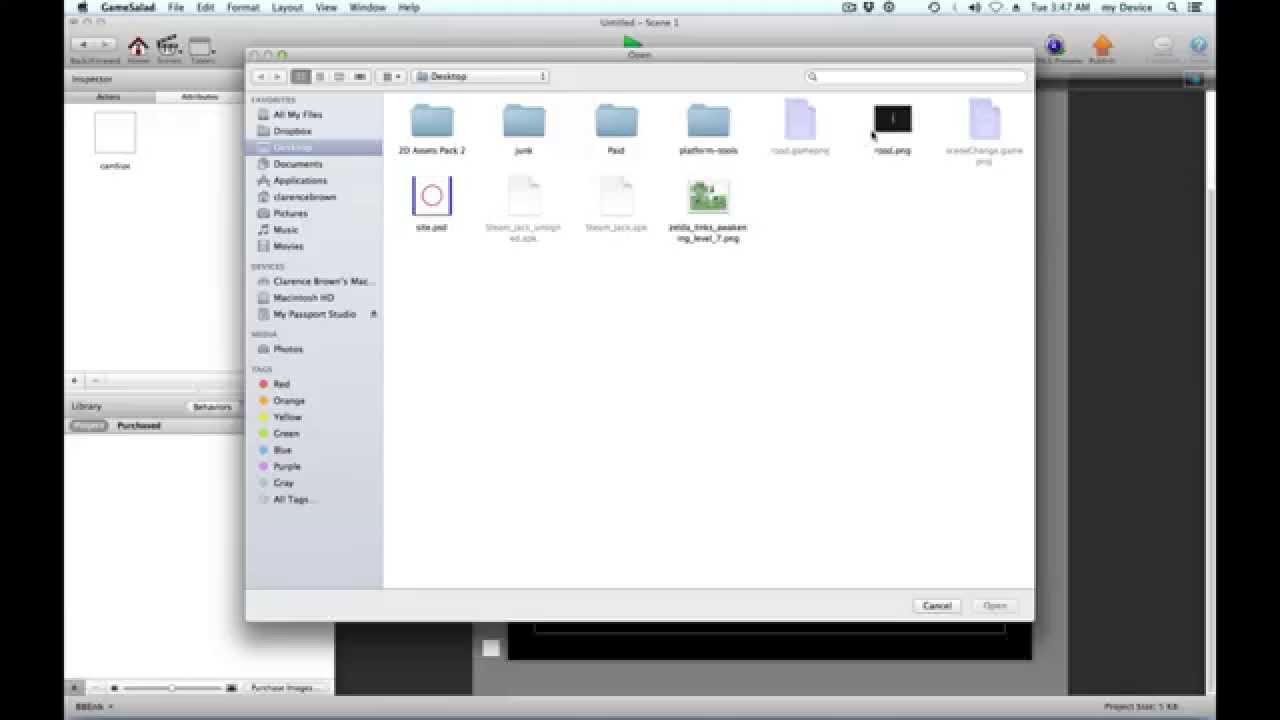Open the Scenes clapperboard icon in GameSalad
The height and width of the screenshot is (720, 1280).
coord(168,45)
